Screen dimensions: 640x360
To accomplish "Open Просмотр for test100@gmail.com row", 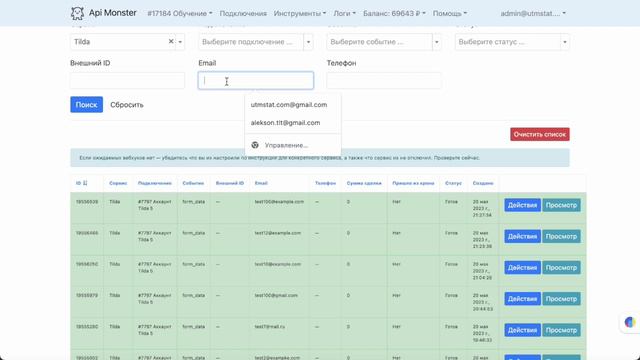I will (x=561, y=299).
